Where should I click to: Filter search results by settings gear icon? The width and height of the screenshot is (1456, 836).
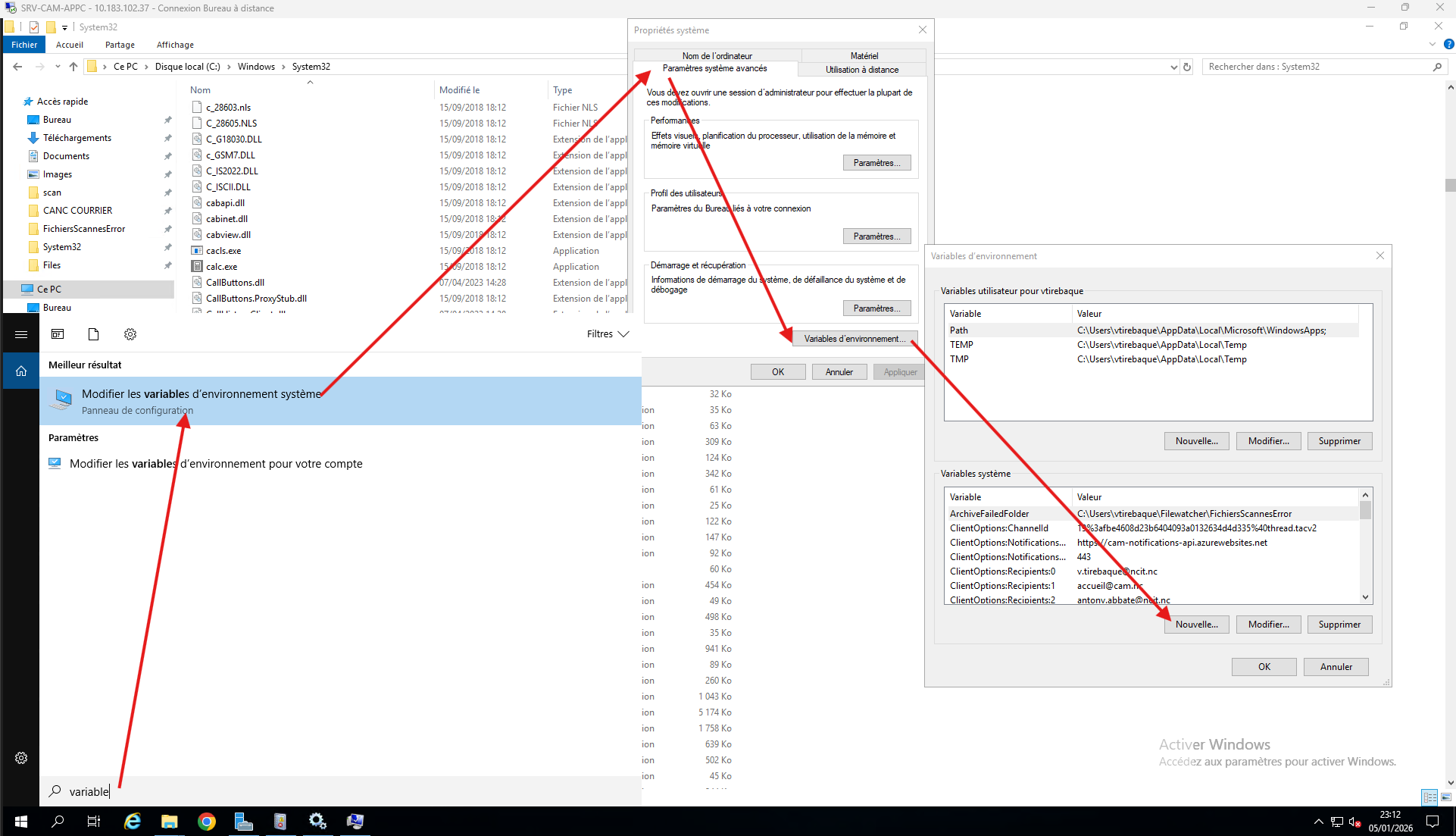(x=130, y=334)
